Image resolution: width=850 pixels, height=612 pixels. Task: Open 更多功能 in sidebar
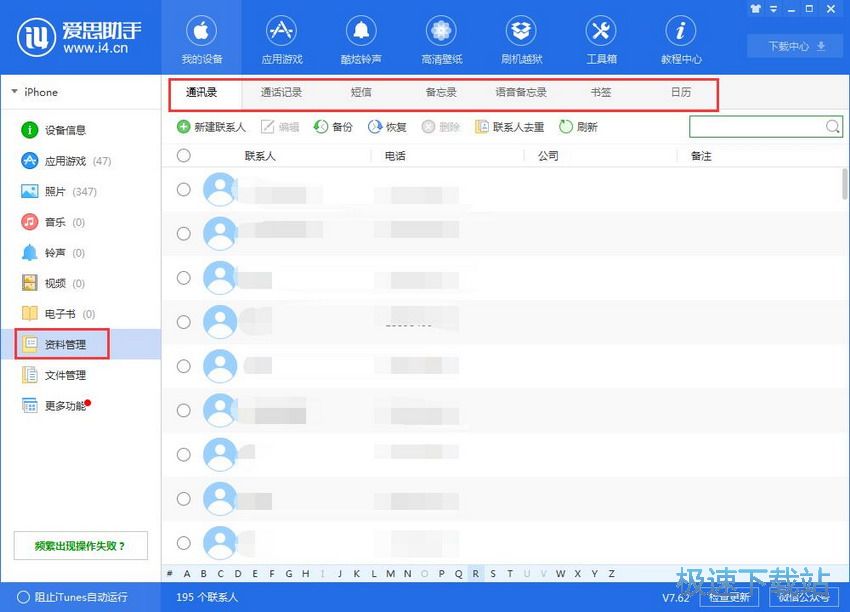(55, 405)
